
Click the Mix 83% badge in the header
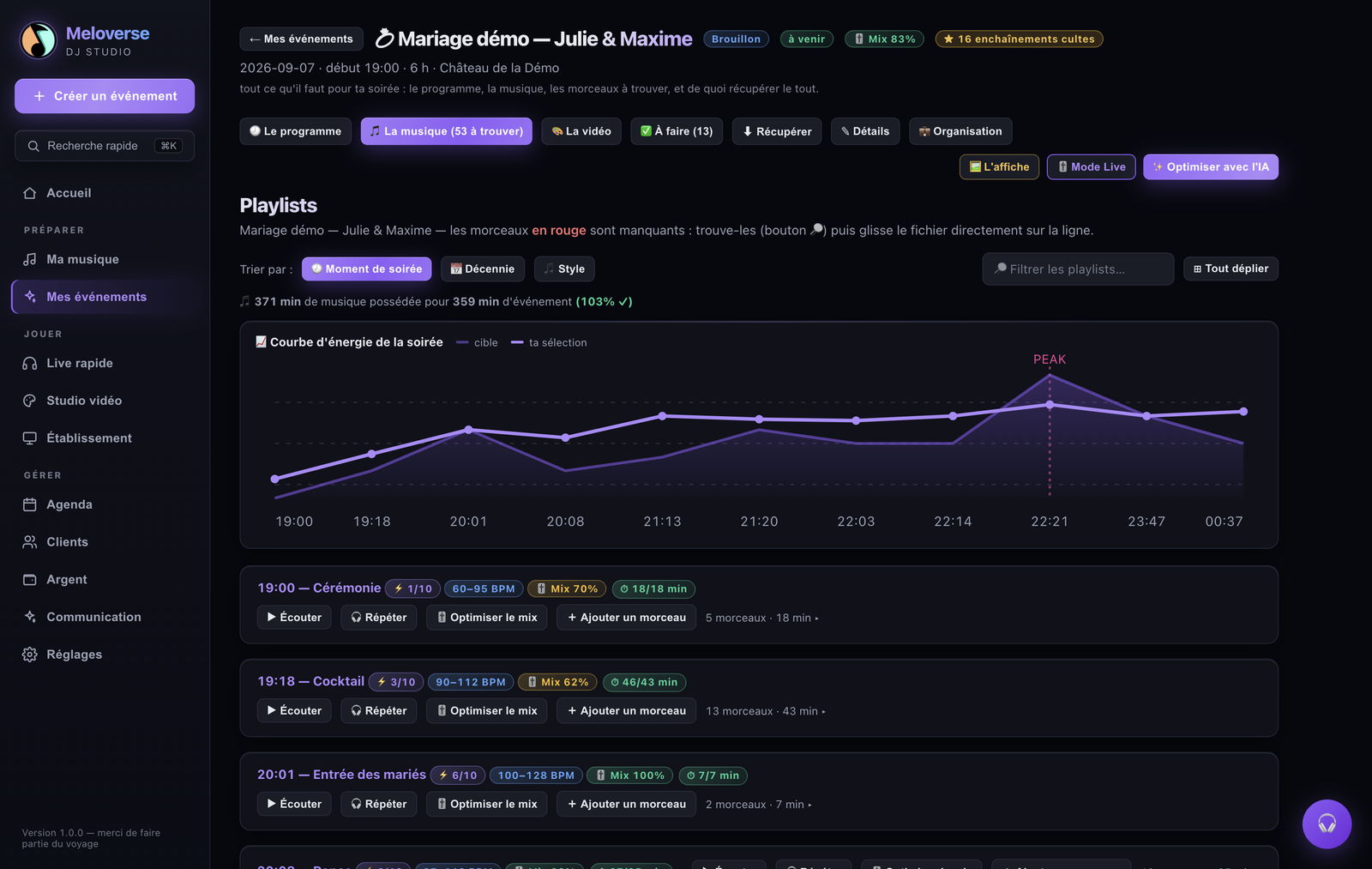884,39
